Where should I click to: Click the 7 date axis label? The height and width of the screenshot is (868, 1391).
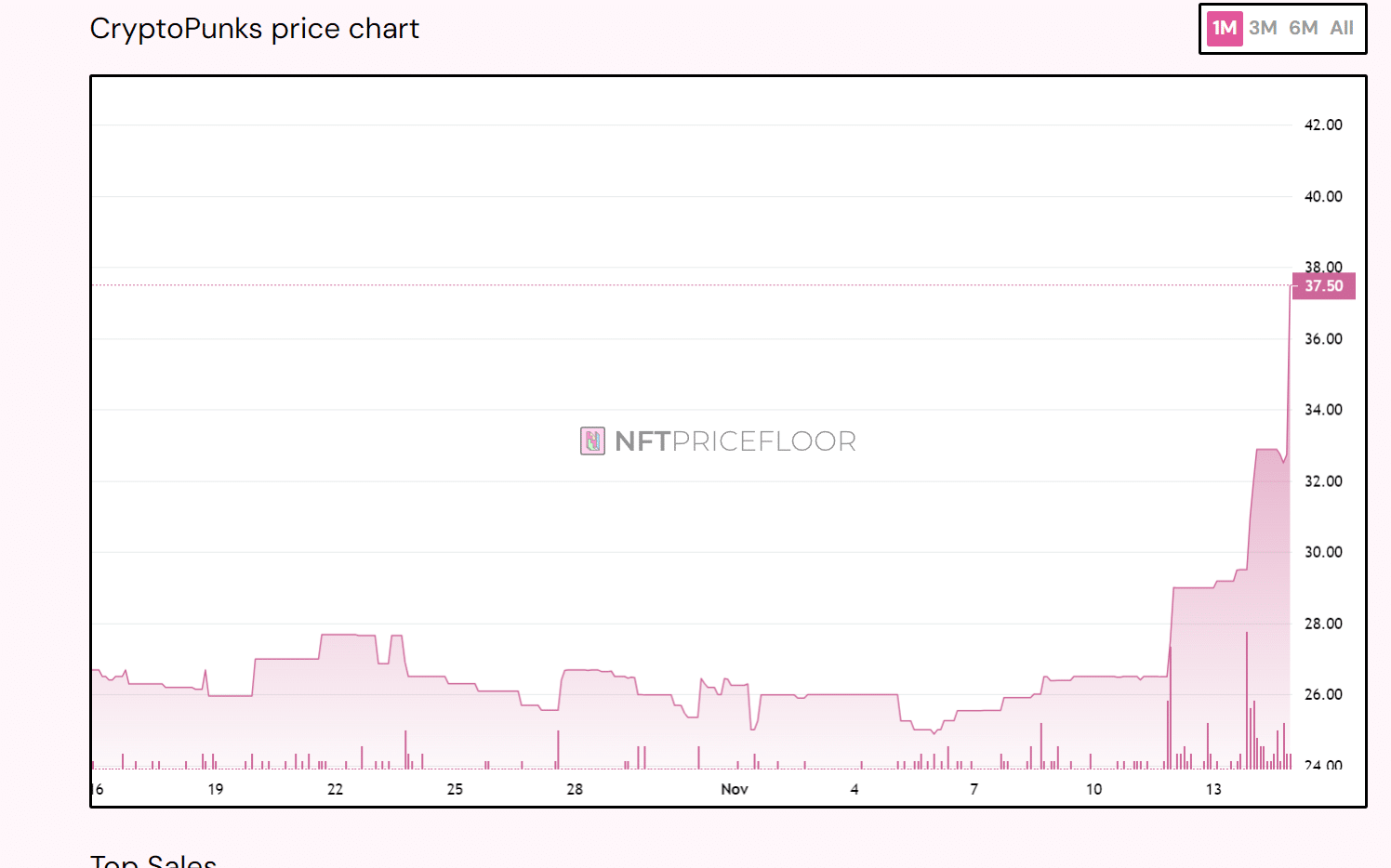point(974,789)
